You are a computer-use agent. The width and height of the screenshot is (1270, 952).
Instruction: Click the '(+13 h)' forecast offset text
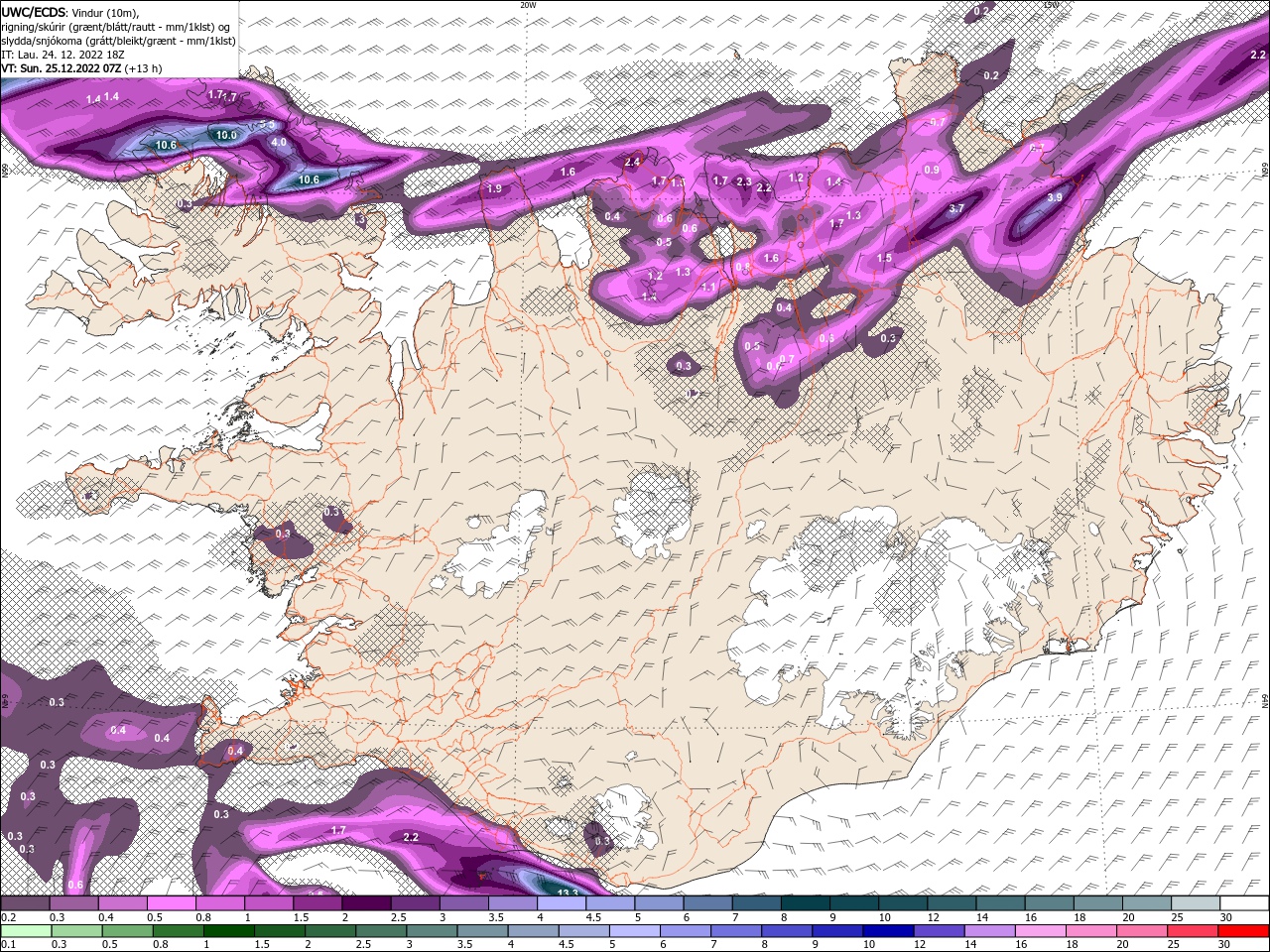[144, 68]
